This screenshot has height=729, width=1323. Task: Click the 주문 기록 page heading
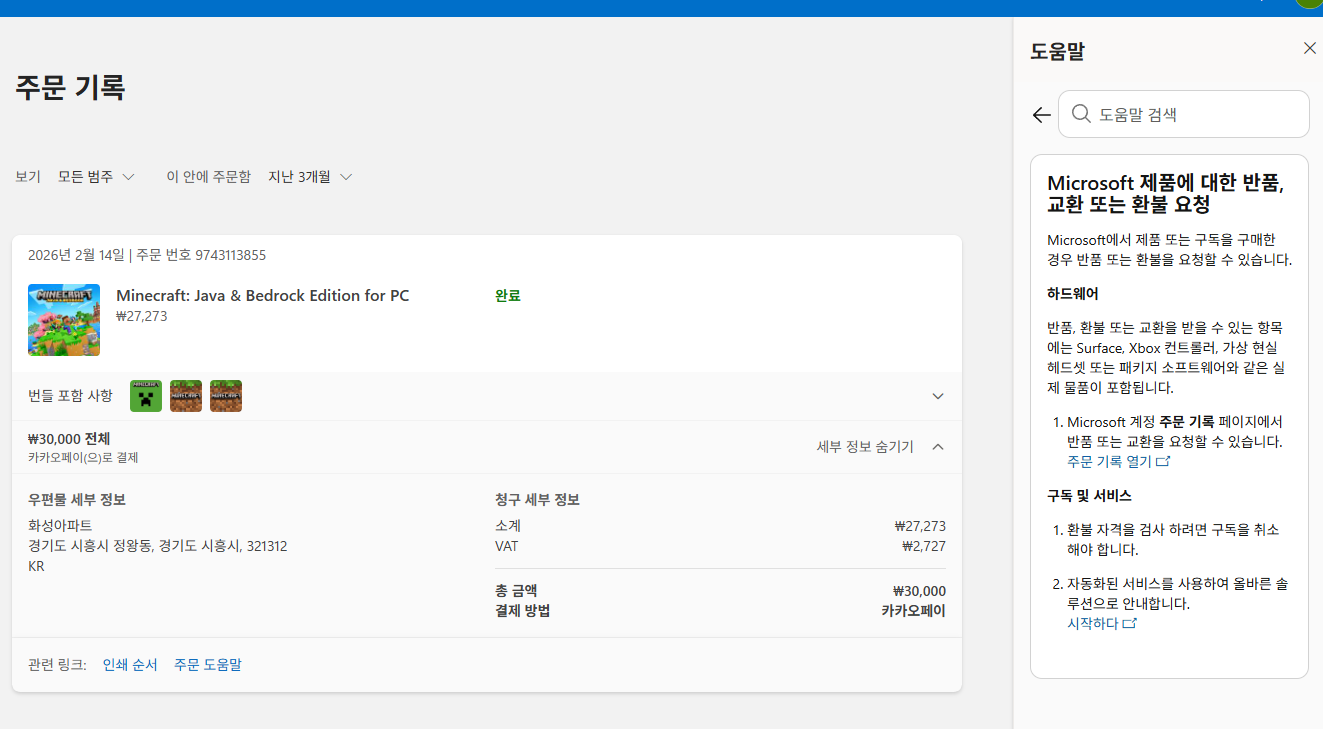(70, 87)
